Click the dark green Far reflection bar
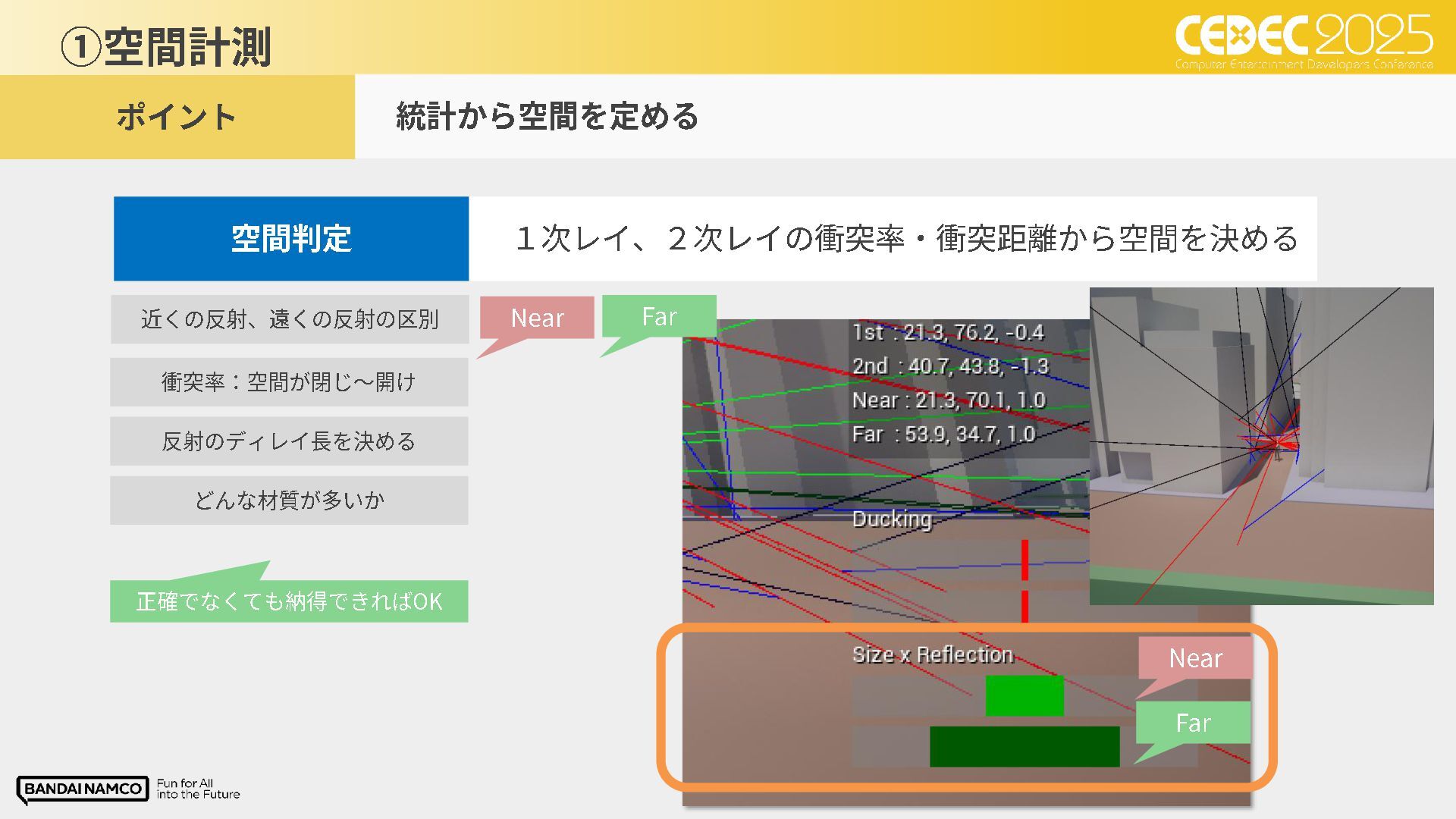This screenshot has width=1456, height=819. 1024,746
